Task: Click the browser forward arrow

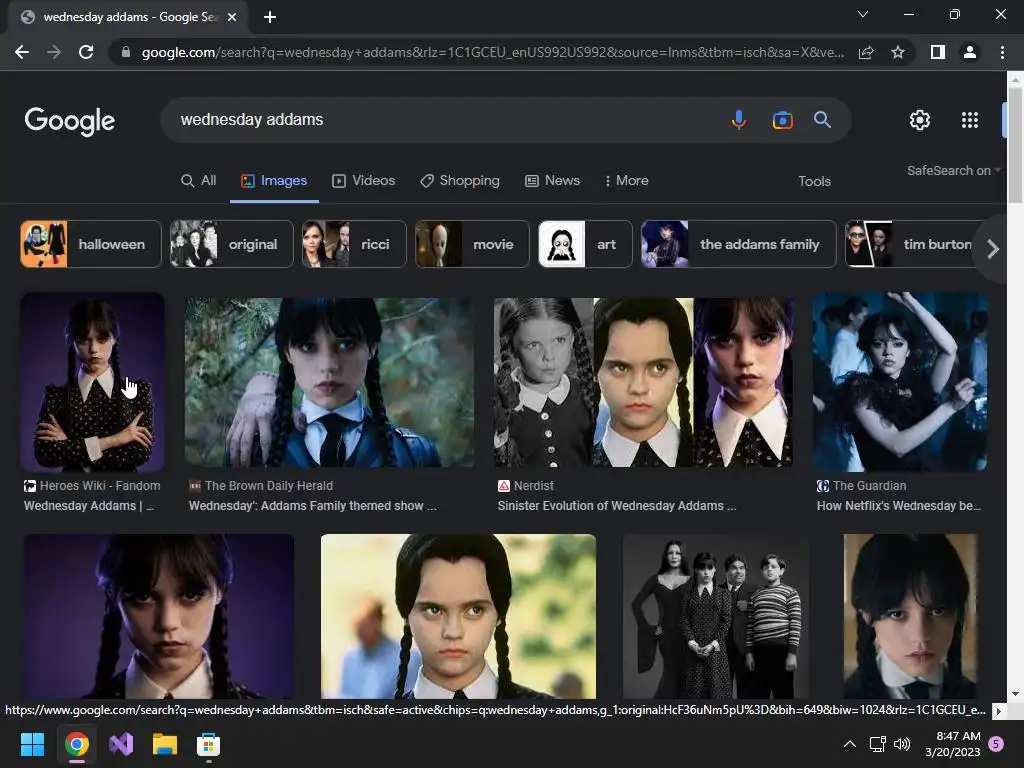Action: 54,52
